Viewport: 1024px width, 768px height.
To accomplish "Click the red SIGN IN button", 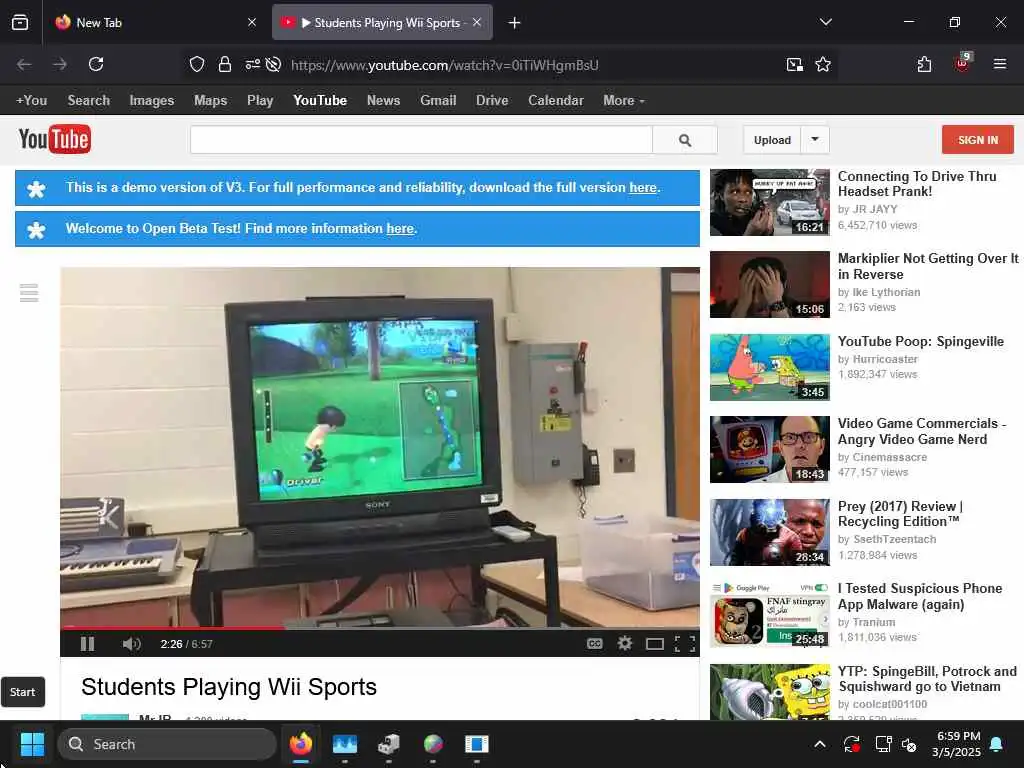I will (978, 140).
